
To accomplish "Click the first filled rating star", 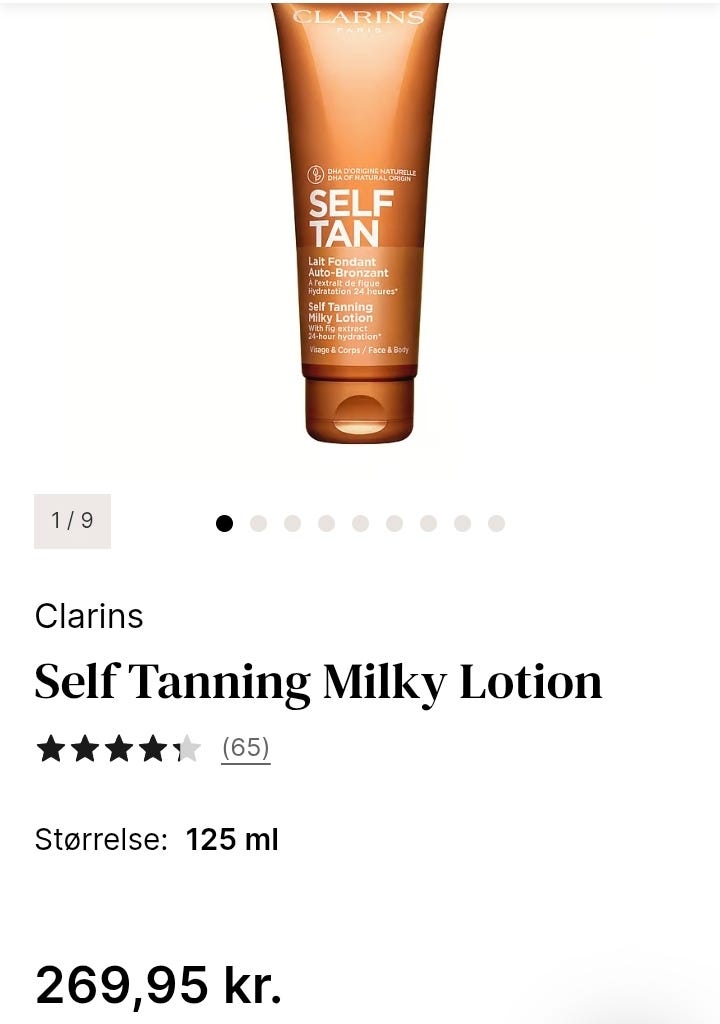I will [51, 748].
